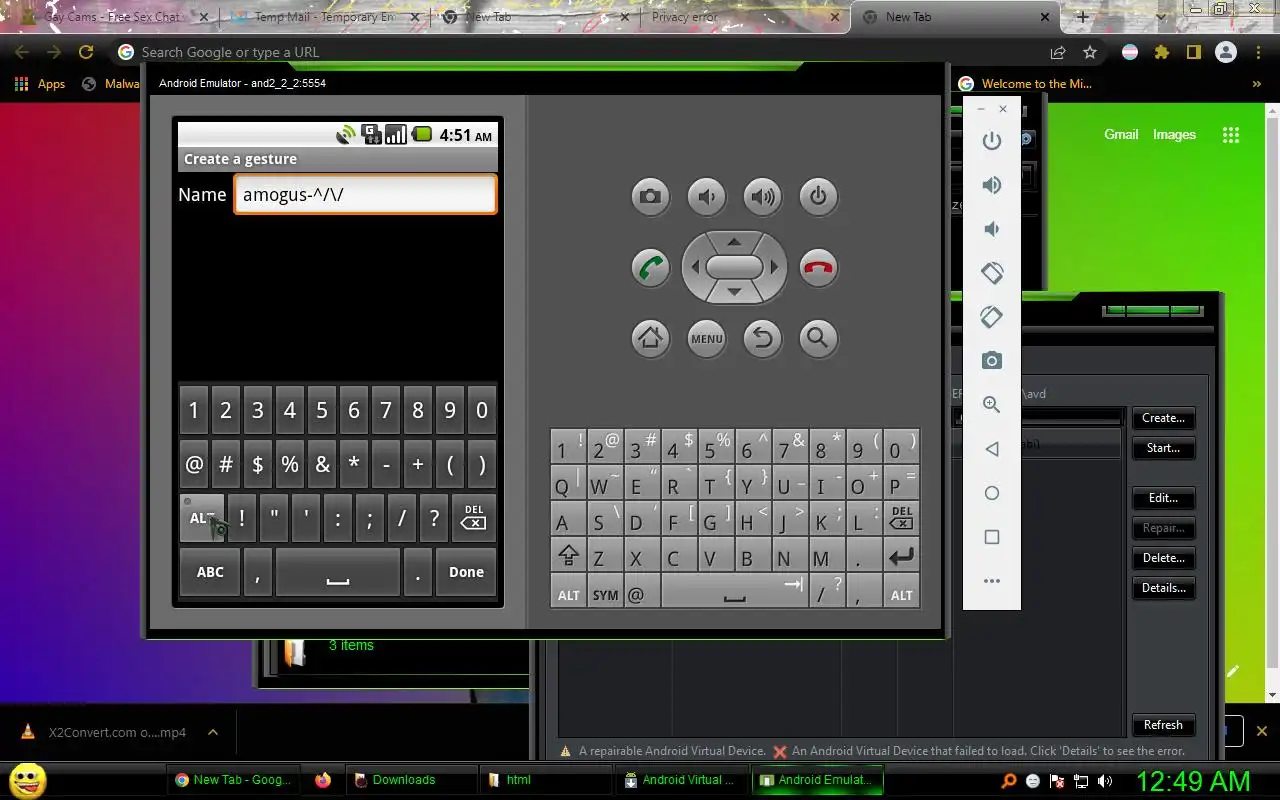Toggle ALT key on phone soft keyboard
The height and width of the screenshot is (800, 1280).
coord(202,518)
